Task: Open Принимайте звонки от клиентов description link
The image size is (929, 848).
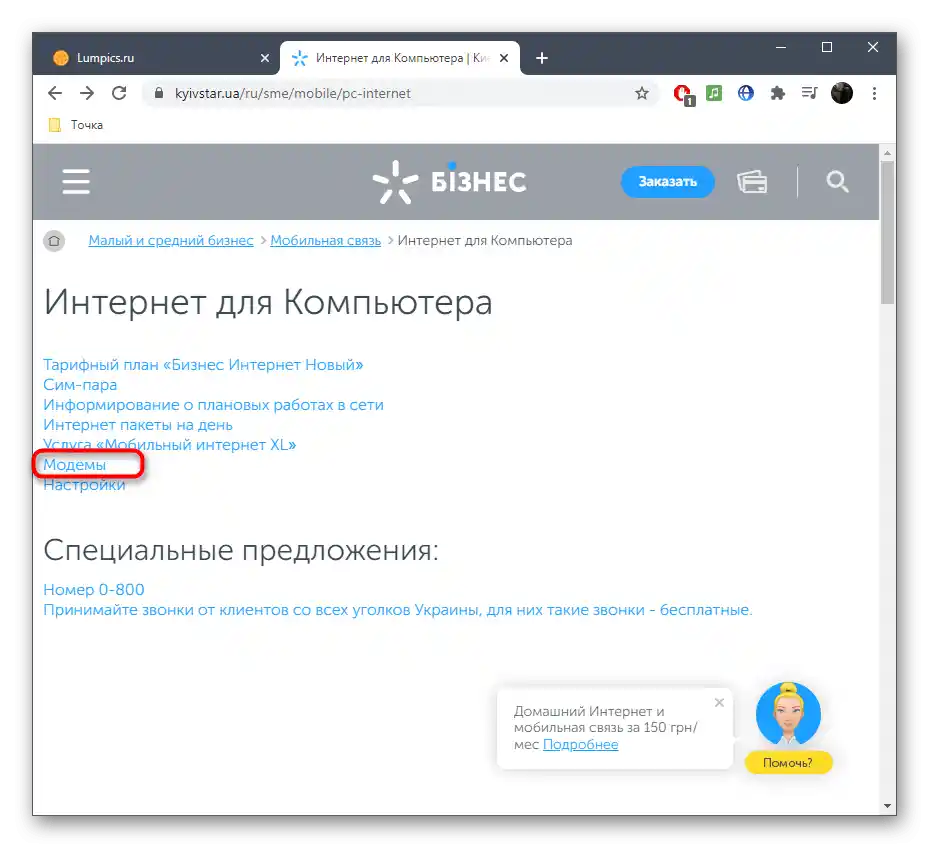Action: click(398, 610)
